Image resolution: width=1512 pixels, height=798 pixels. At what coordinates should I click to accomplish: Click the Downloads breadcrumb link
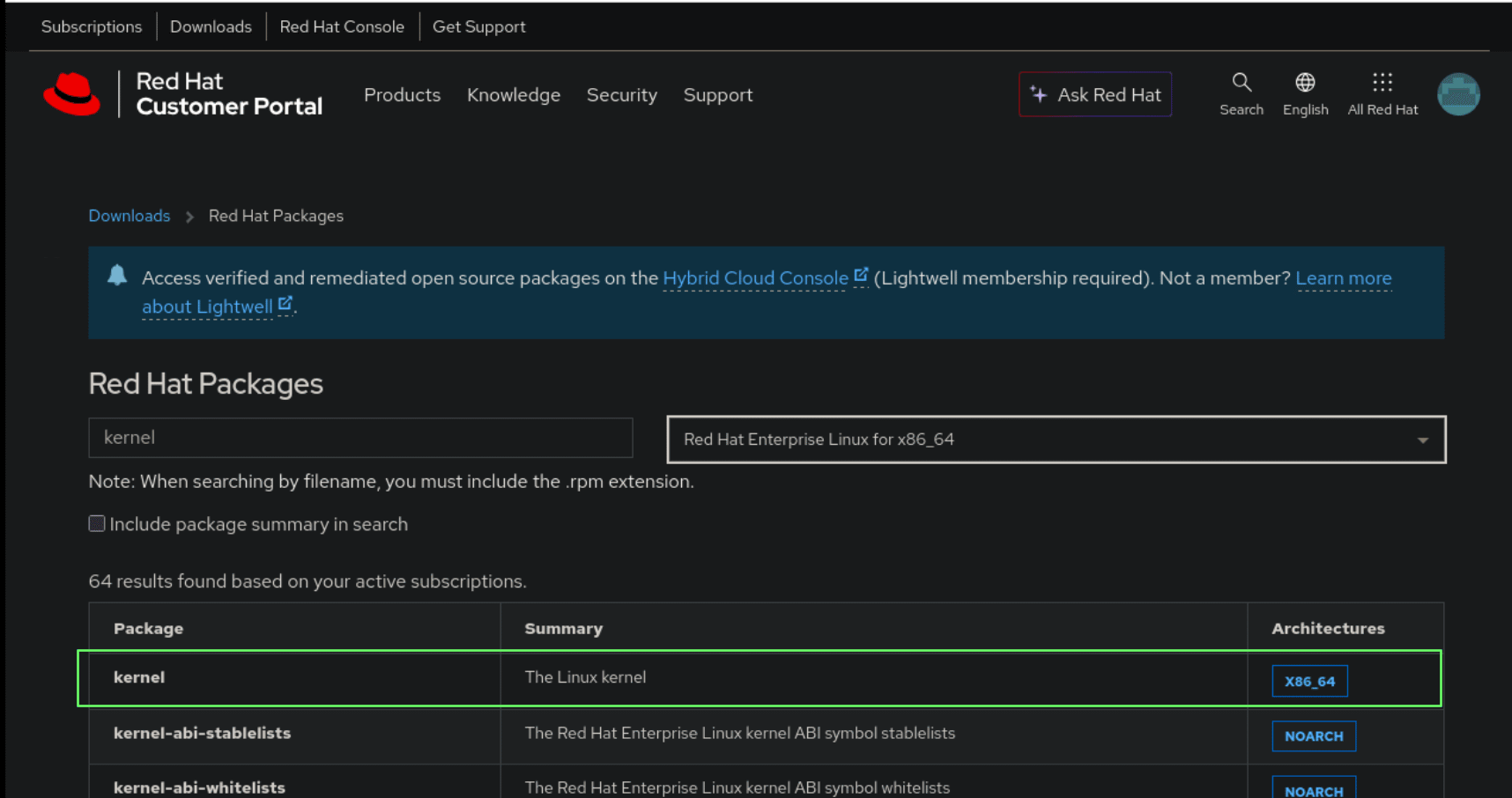(x=130, y=216)
